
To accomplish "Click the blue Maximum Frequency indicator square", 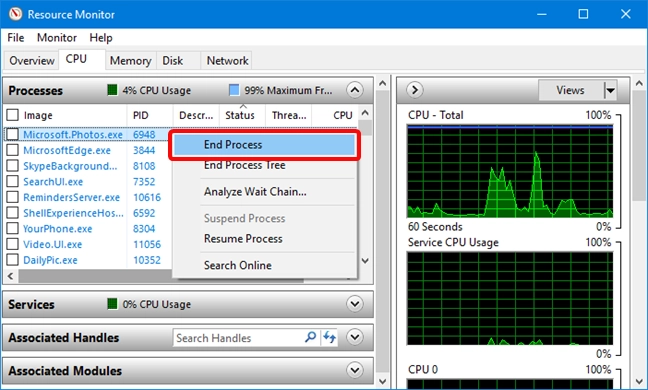I will [x=234, y=90].
